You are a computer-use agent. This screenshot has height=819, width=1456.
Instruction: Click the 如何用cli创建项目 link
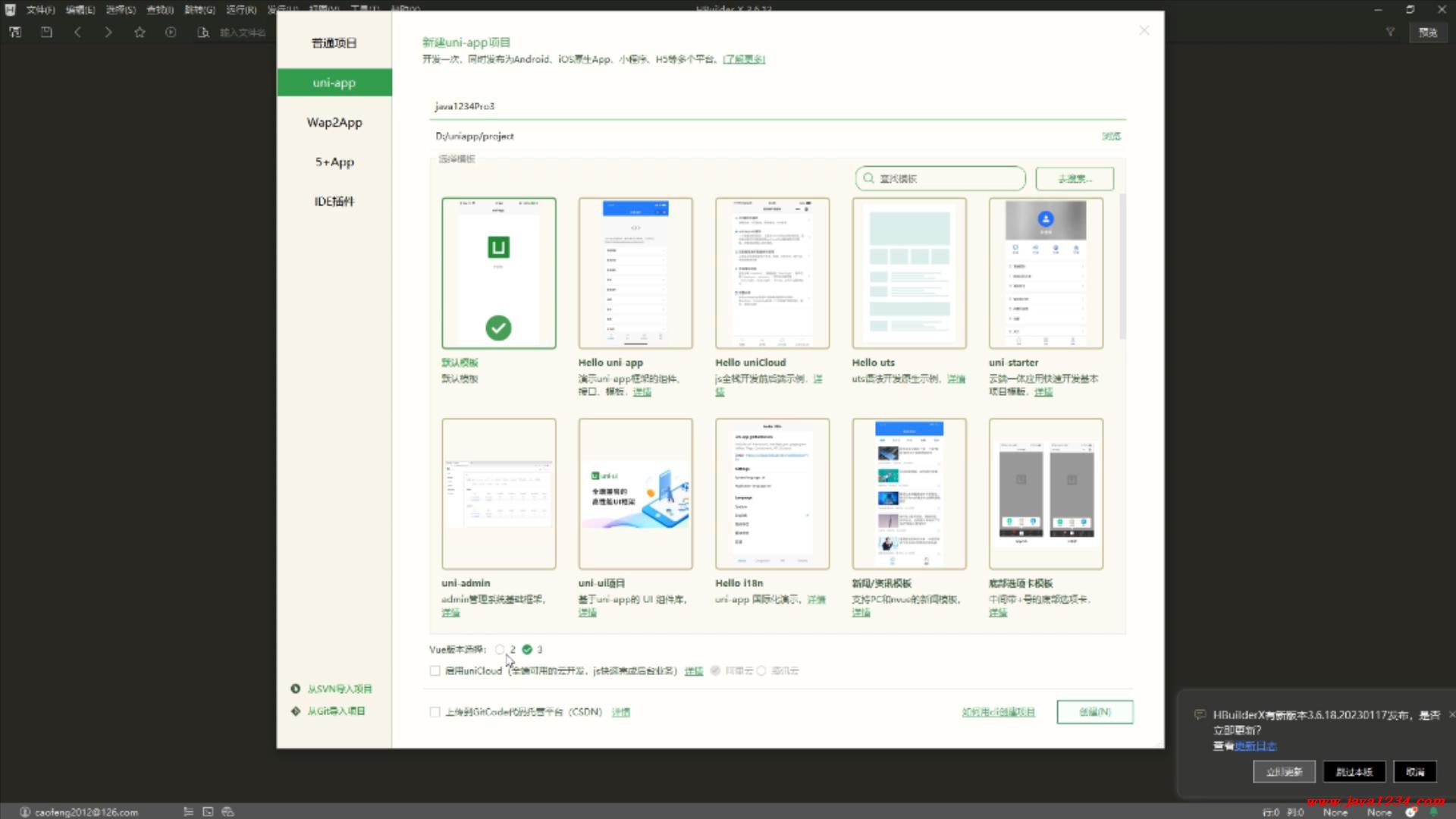tap(998, 712)
